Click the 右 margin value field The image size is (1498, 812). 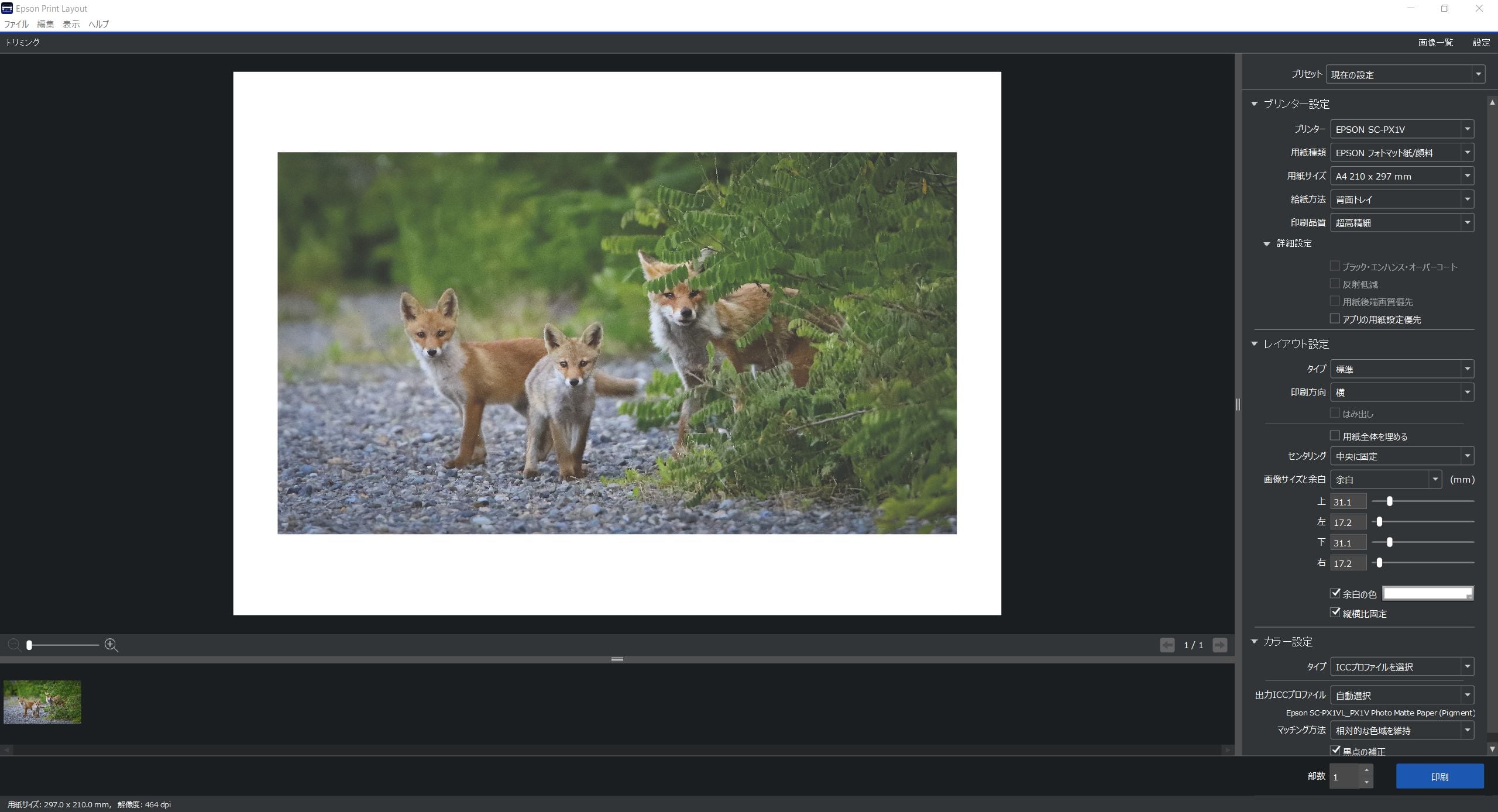(1349, 563)
